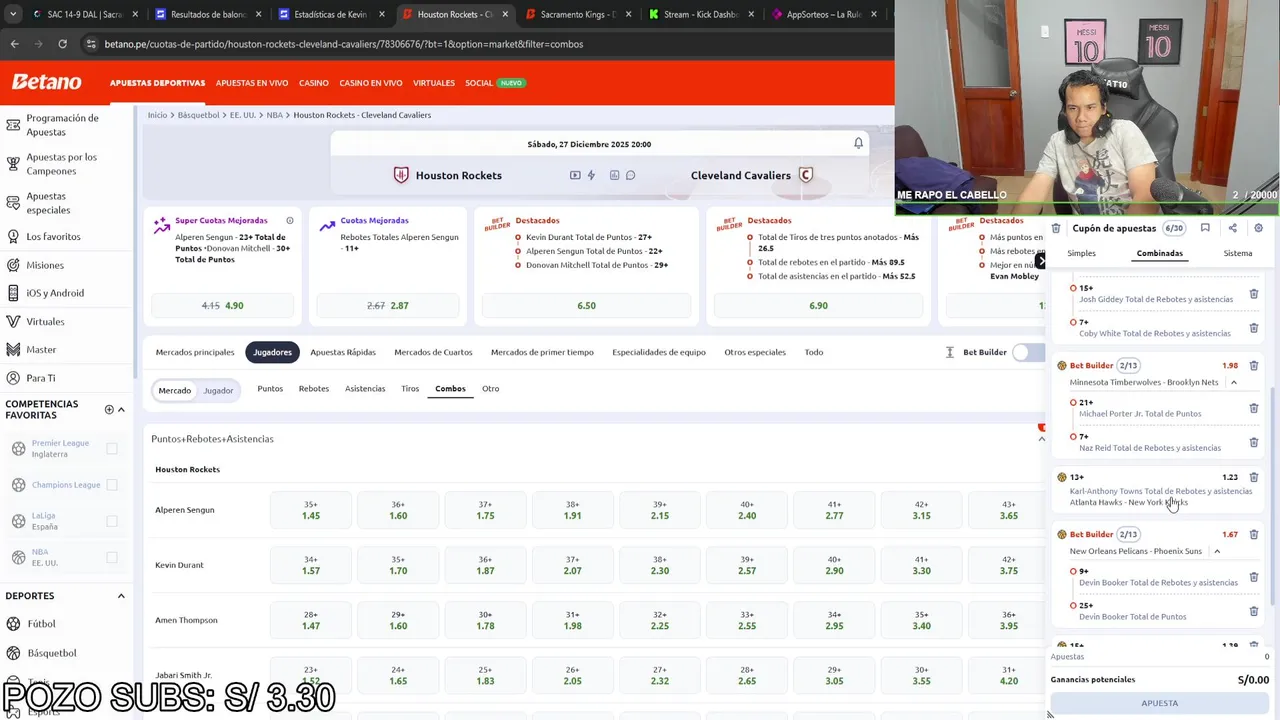Remove Michael Porter Jr. Total de Puntos pick

(x=1254, y=408)
